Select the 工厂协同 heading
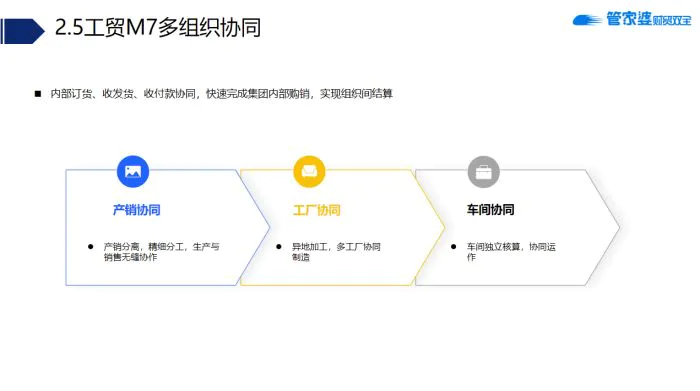This screenshot has height=391, width=700. pyautogui.click(x=317, y=210)
